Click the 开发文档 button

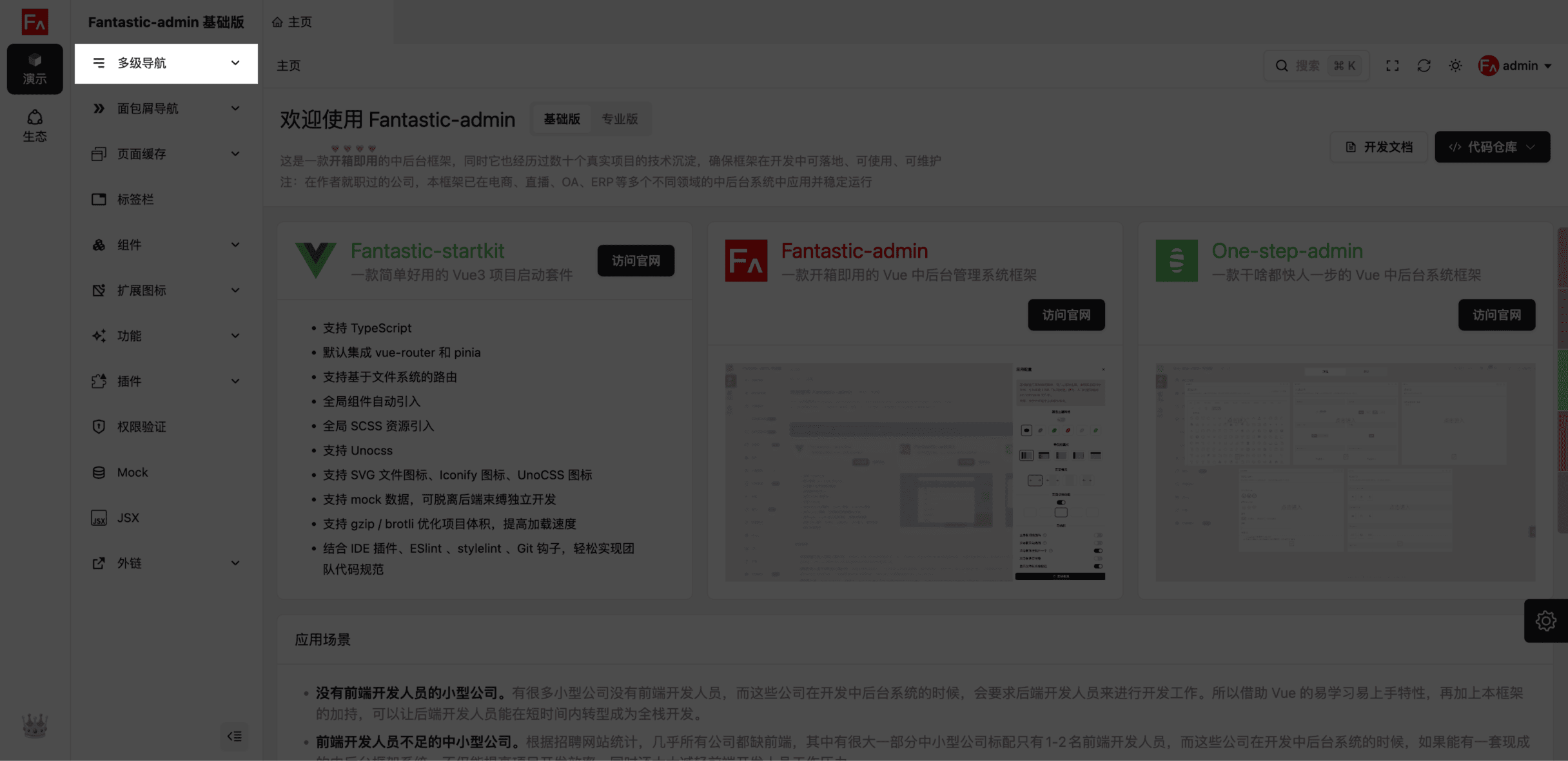pos(1378,147)
